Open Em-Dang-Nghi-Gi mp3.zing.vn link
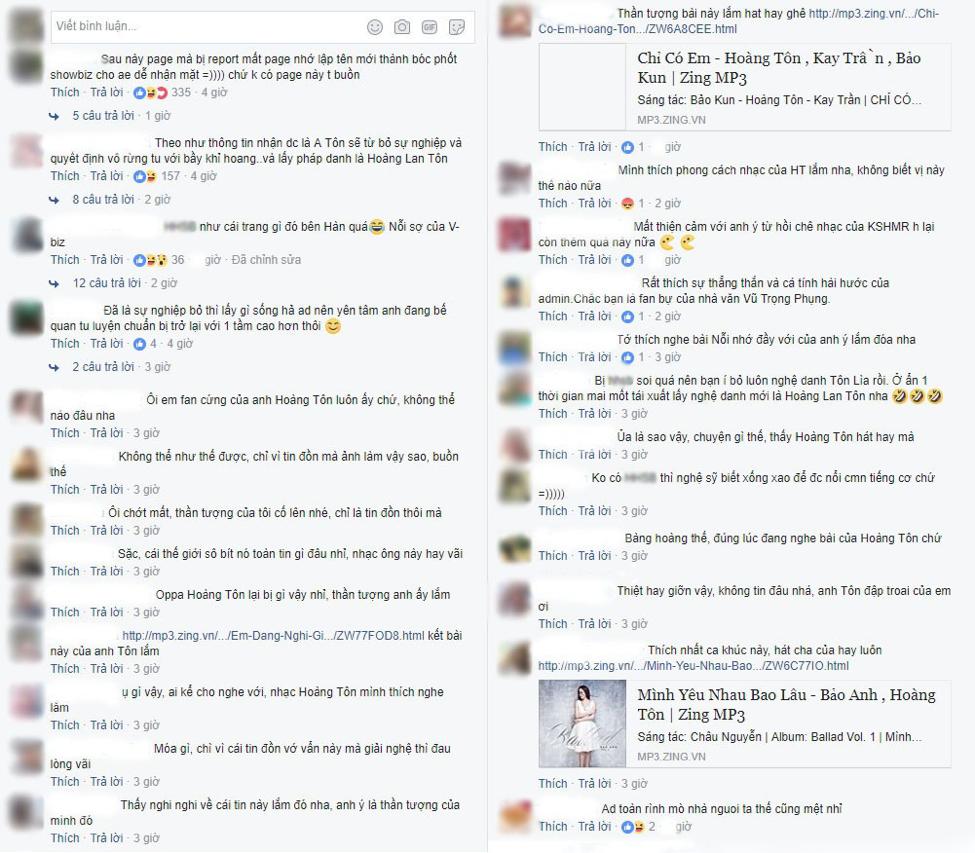The height and width of the screenshot is (853, 975). click(x=274, y=635)
